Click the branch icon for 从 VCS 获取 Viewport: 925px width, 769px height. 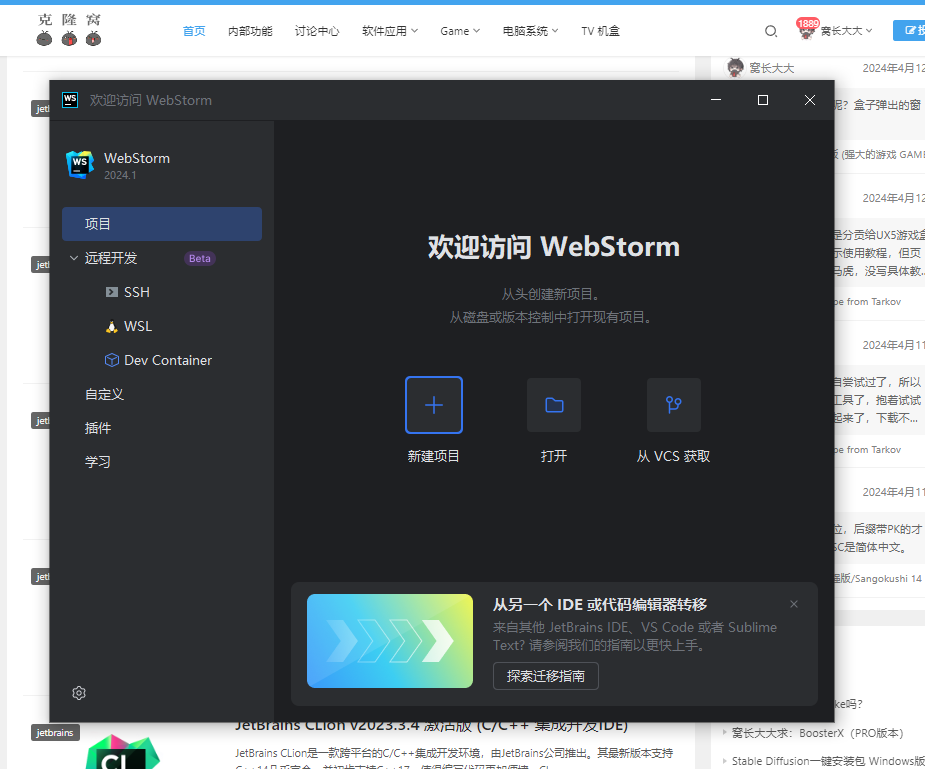pyautogui.click(x=674, y=405)
